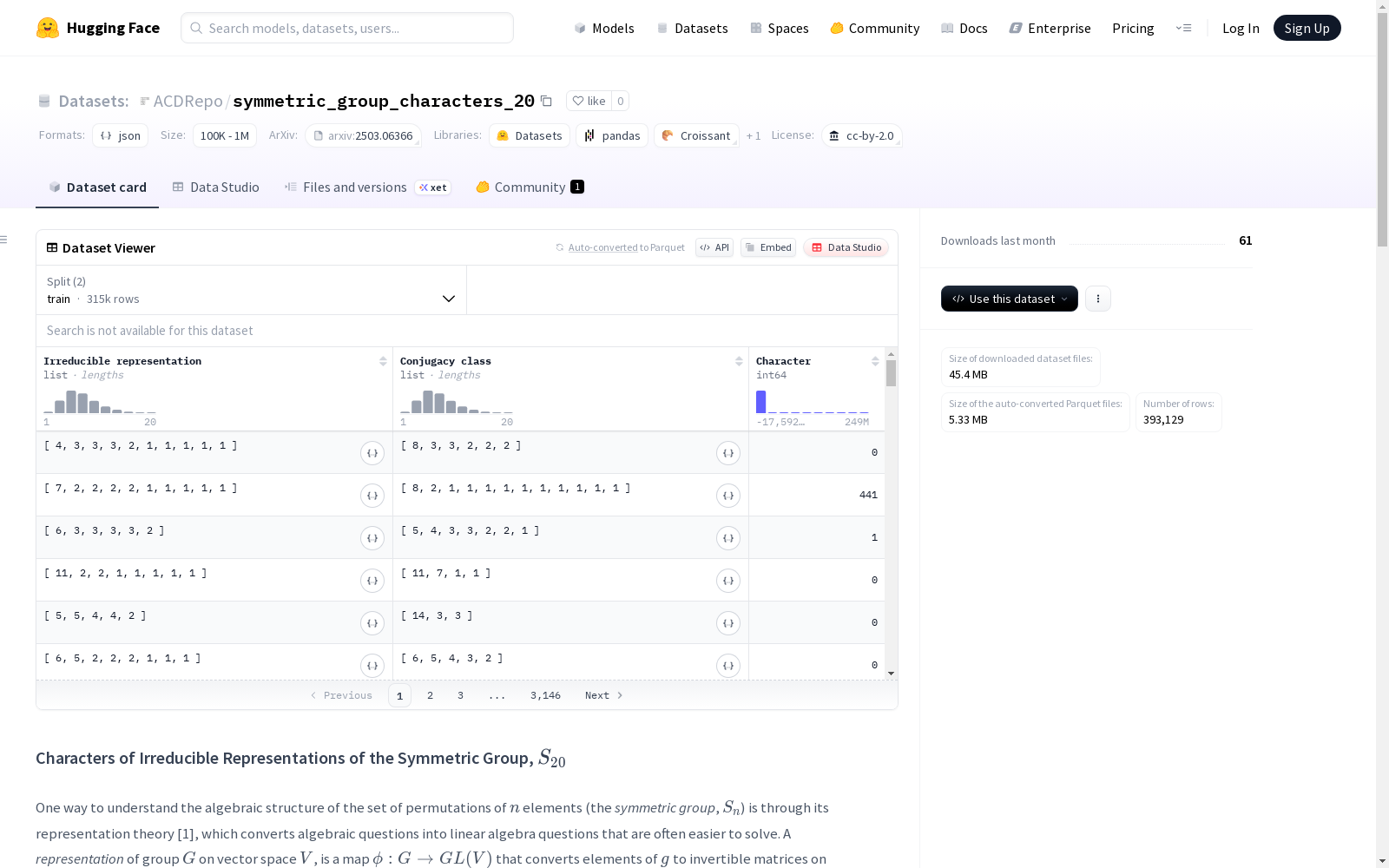Expand JSON for representation 11, 2, 2, 1
This screenshot has height=868, width=1389.
(372, 581)
